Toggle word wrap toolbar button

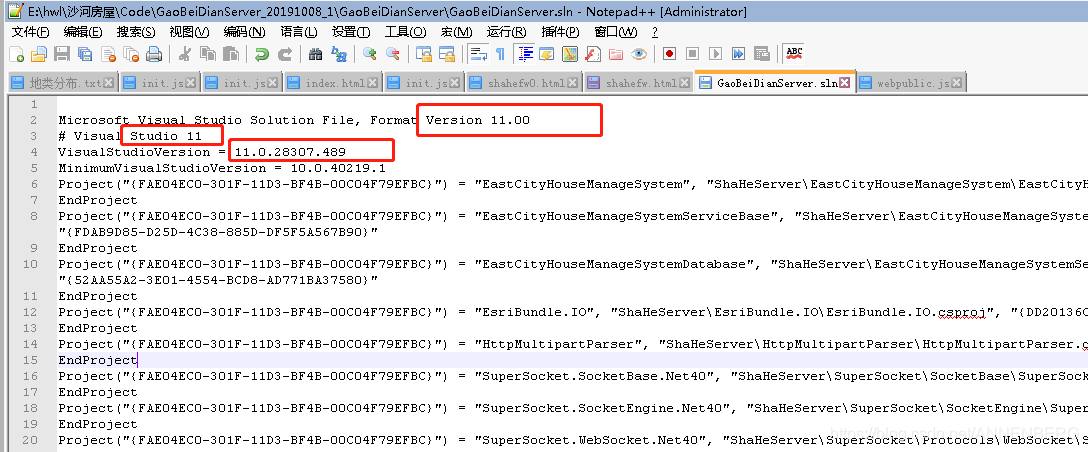pyautogui.click(x=478, y=53)
